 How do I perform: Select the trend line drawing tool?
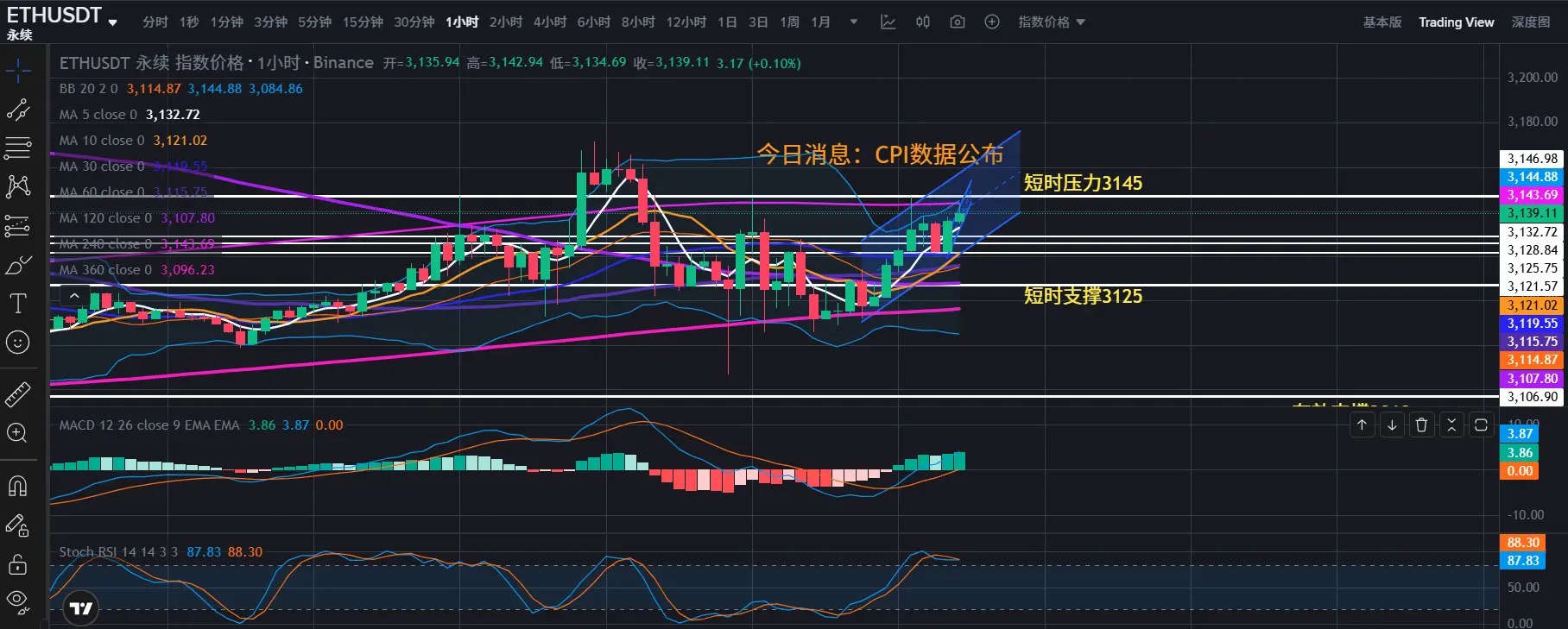(x=18, y=110)
